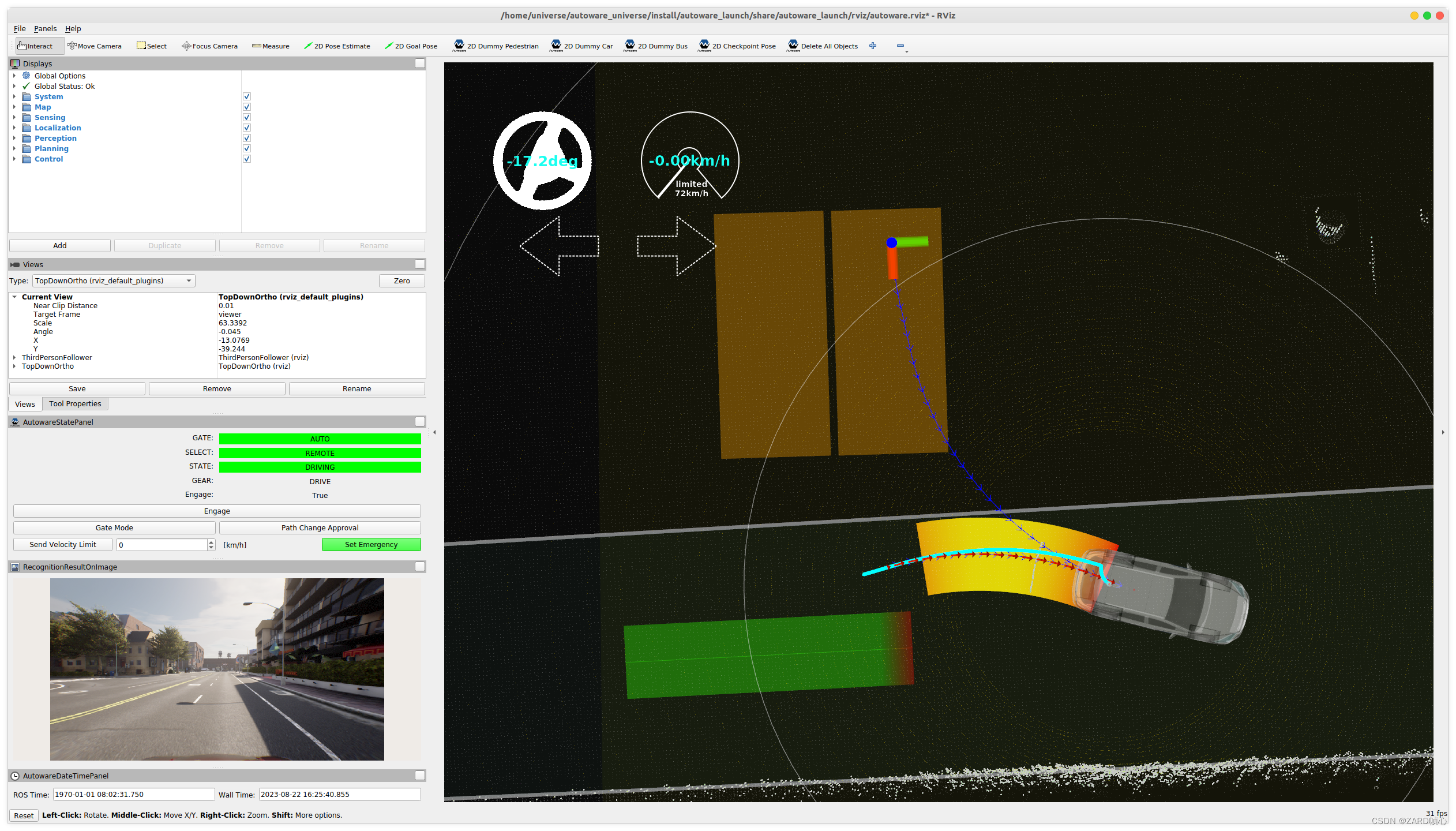Click the 2D Dummy Pedestrian tool icon
Viewport: 1456px width, 831px height.
click(x=461, y=45)
